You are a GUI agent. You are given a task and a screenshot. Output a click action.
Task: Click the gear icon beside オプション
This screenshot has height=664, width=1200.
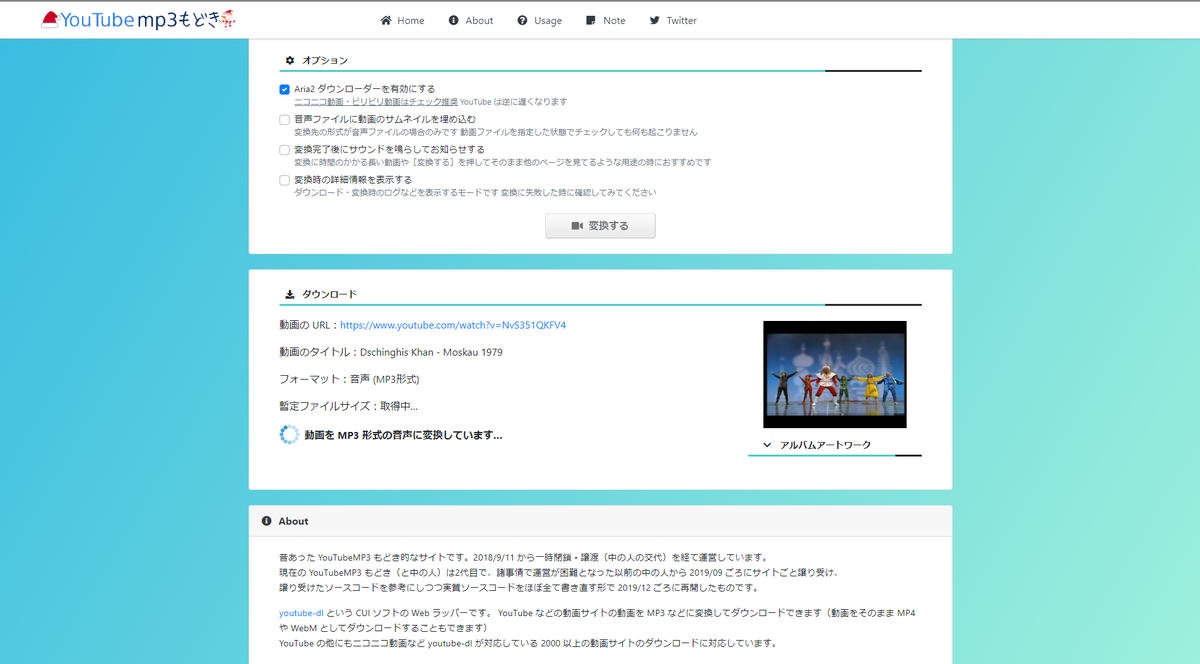click(290, 60)
